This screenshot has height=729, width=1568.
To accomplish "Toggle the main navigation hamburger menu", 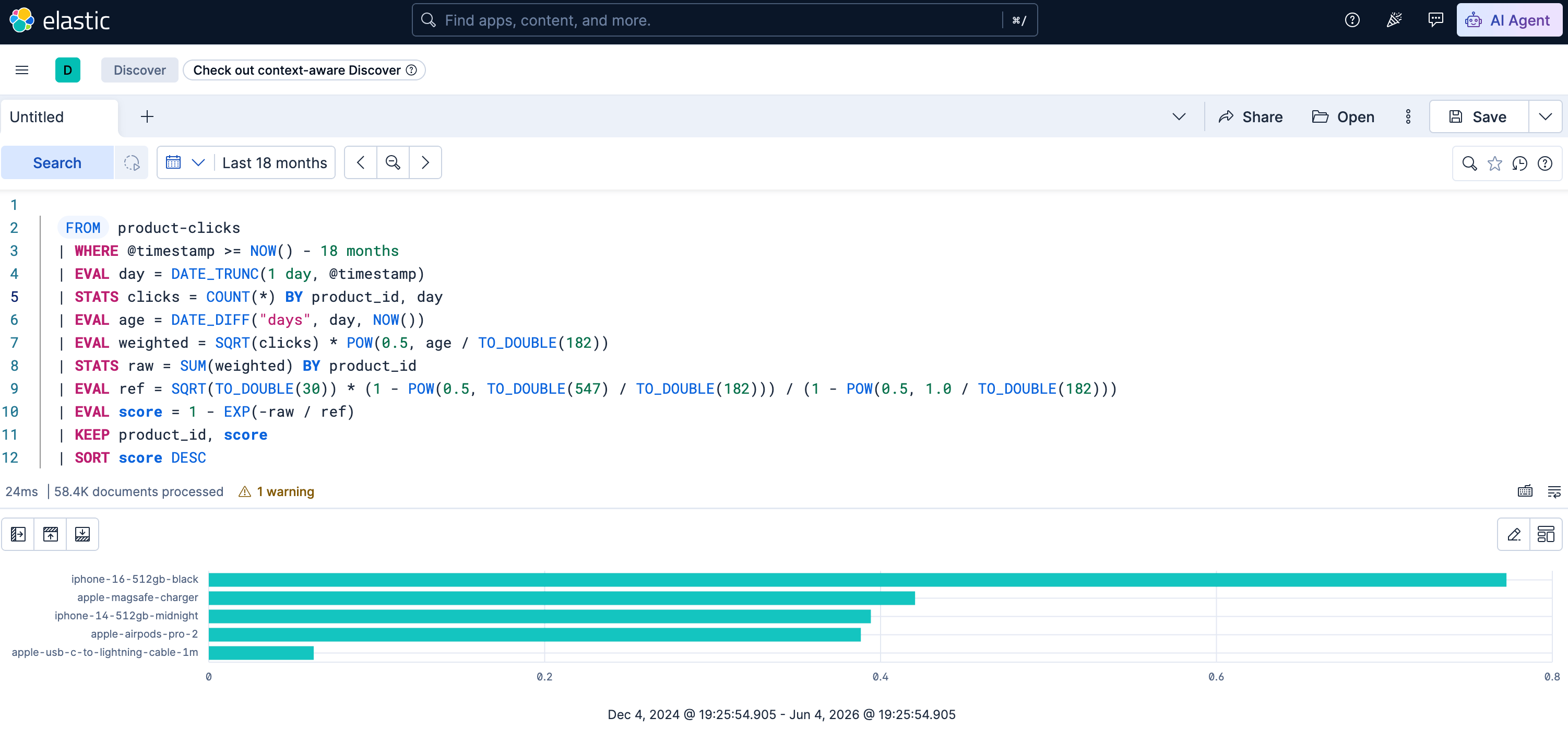I will [22, 70].
